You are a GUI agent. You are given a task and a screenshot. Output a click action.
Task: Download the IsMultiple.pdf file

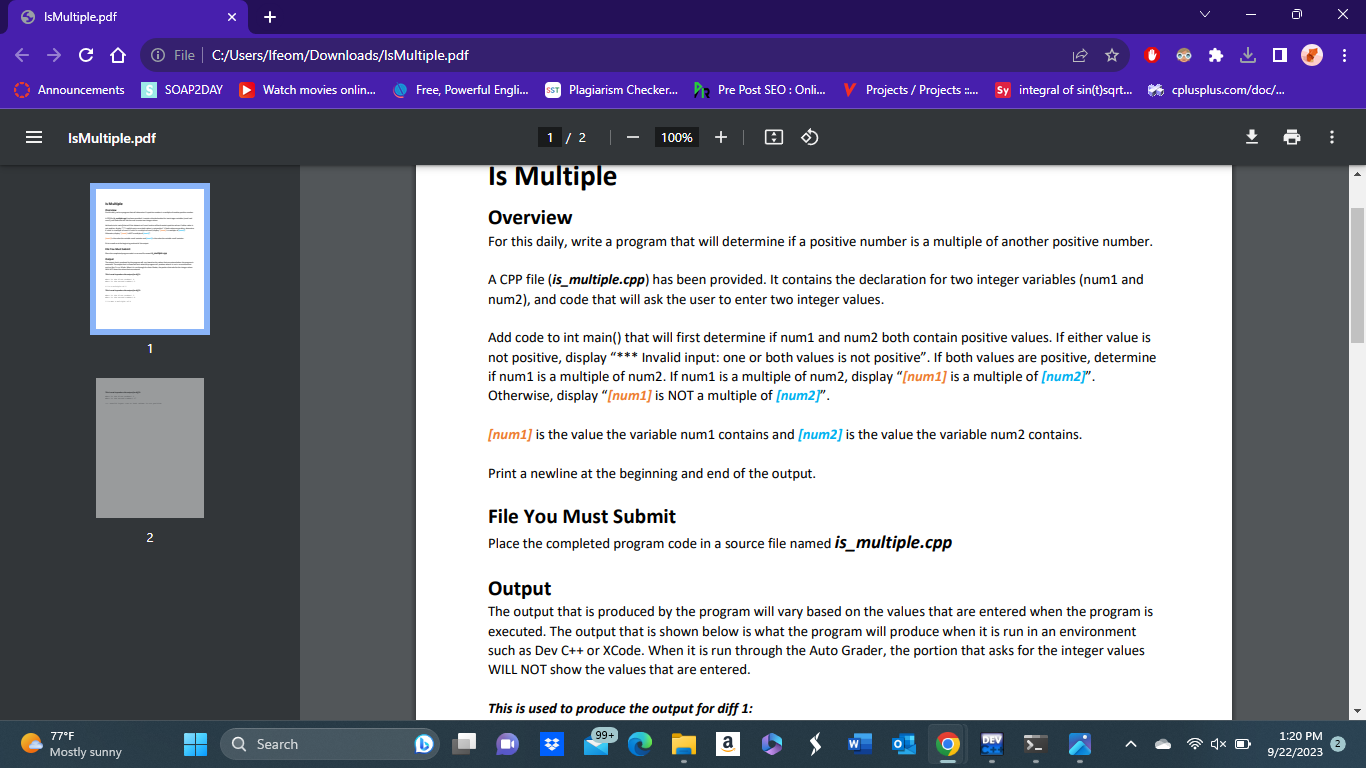click(x=1251, y=137)
